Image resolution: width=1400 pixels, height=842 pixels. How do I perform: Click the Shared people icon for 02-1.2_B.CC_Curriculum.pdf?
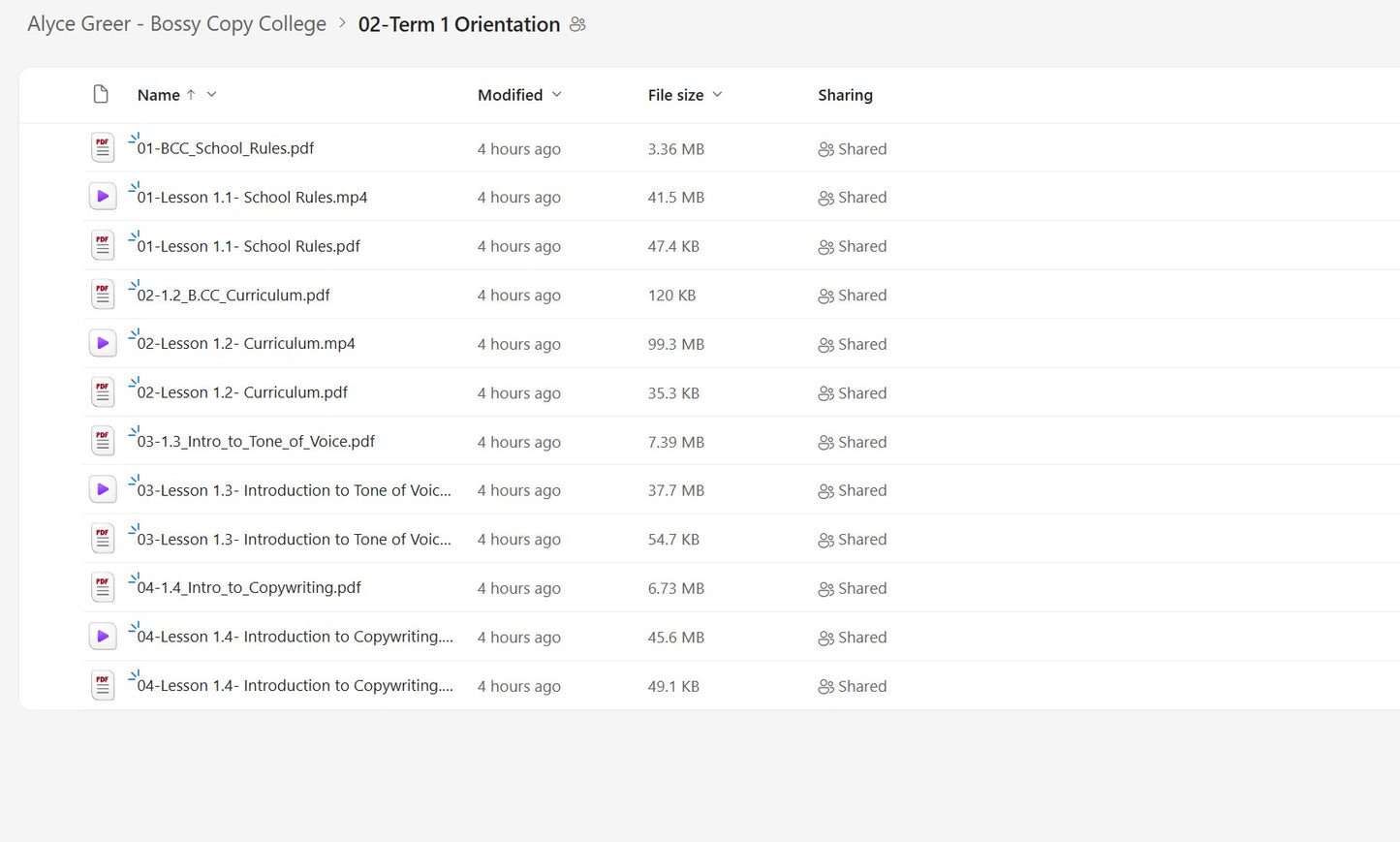point(825,296)
